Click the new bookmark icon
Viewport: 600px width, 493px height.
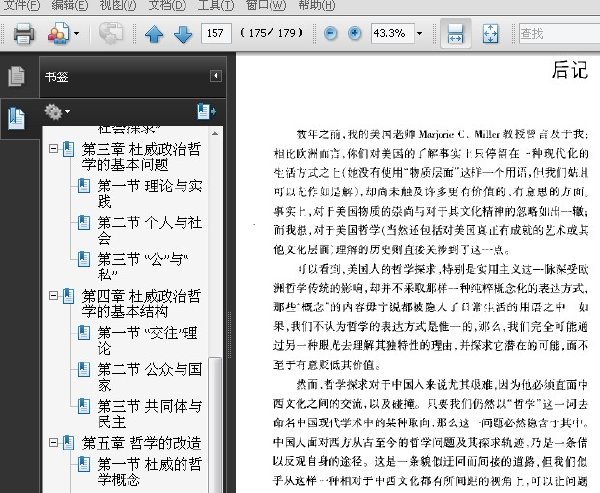[206, 111]
